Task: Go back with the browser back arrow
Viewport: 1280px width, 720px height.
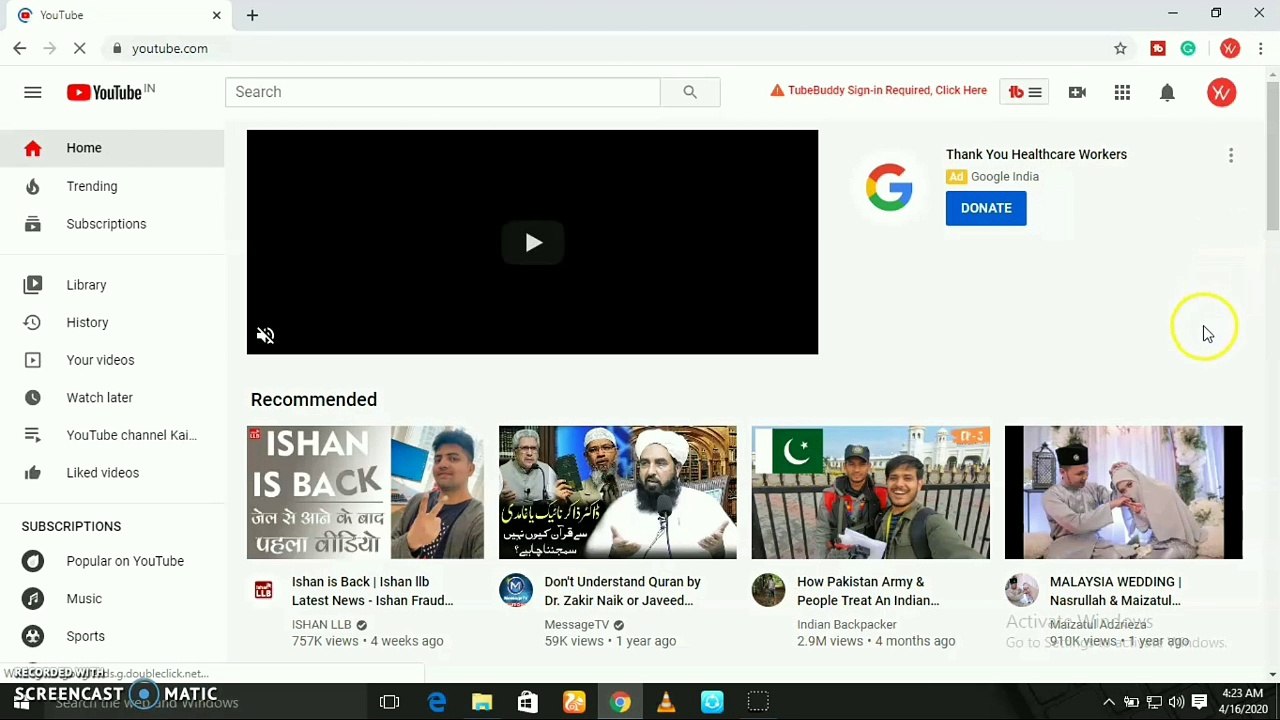Action: (20, 48)
